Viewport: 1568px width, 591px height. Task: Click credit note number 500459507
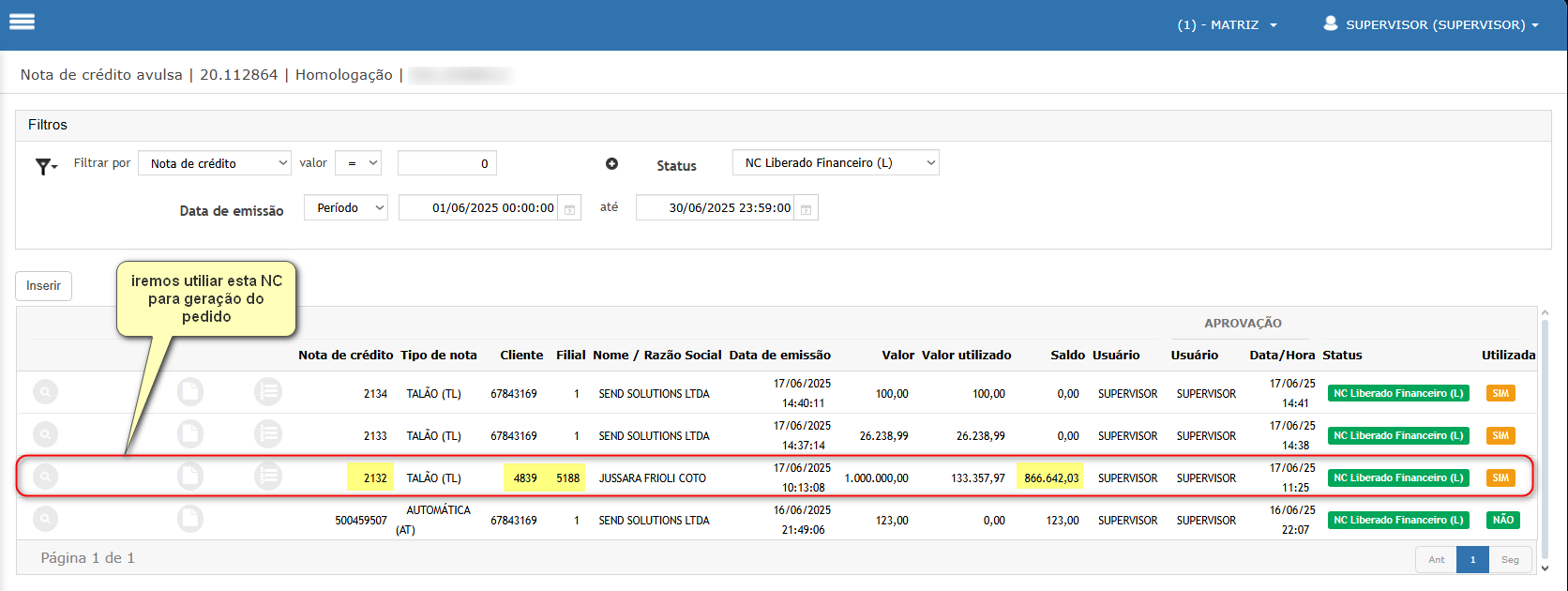tap(361, 521)
